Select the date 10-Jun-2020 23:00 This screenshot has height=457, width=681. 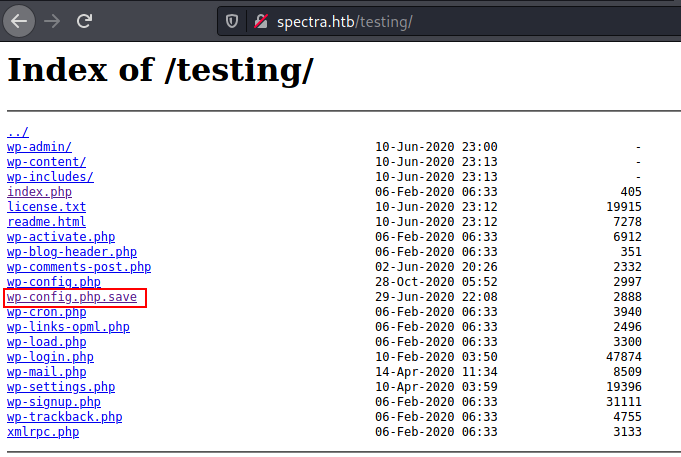click(436, 147)
